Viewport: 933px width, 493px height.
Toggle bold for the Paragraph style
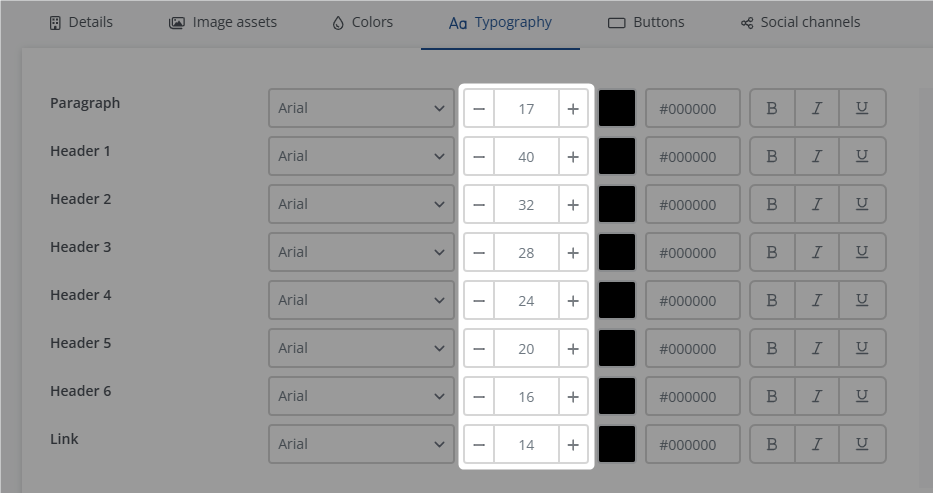pyautogui.click(x=772, y=108)
